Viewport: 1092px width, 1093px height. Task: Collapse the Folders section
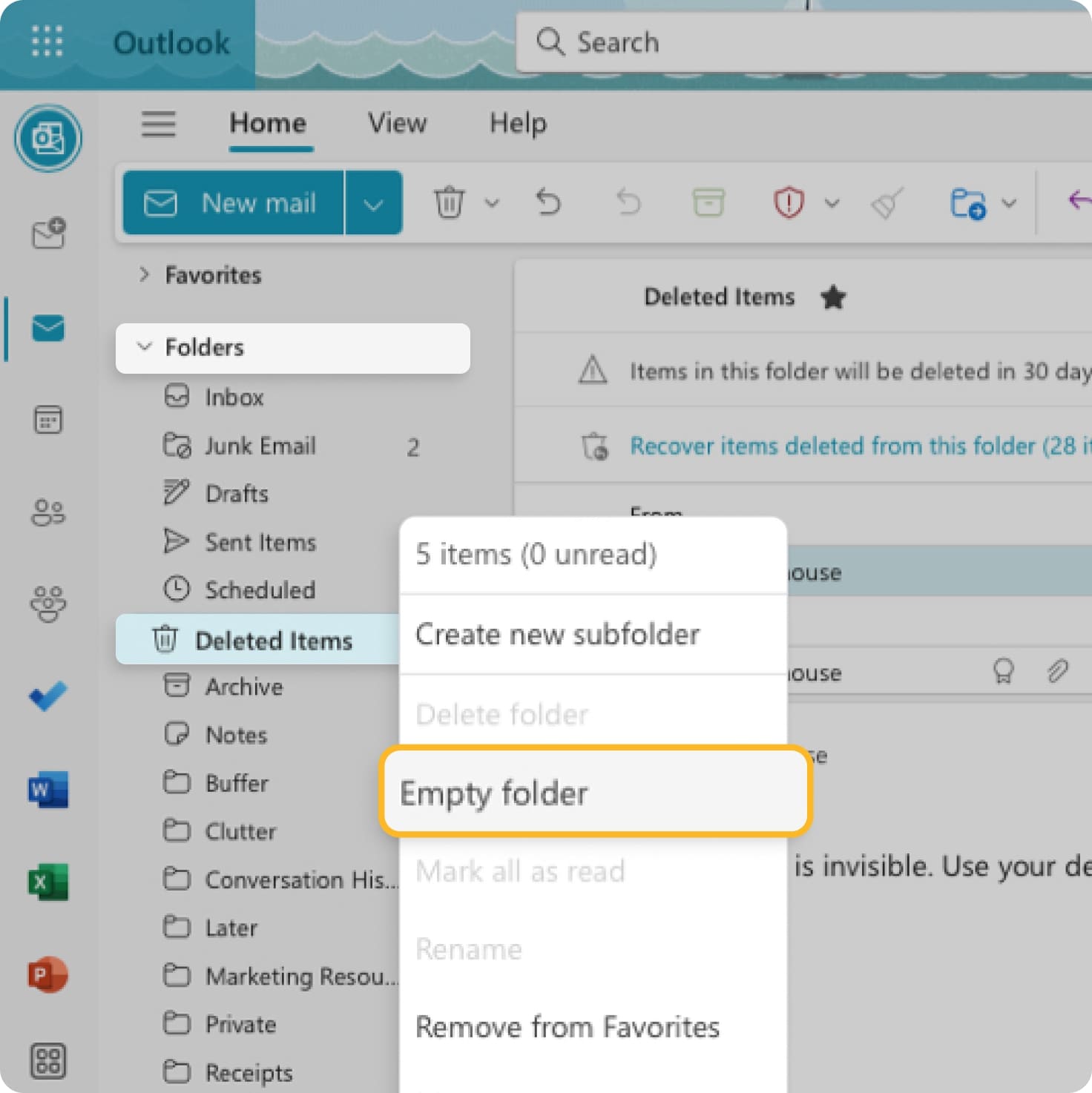click(145, 347)
